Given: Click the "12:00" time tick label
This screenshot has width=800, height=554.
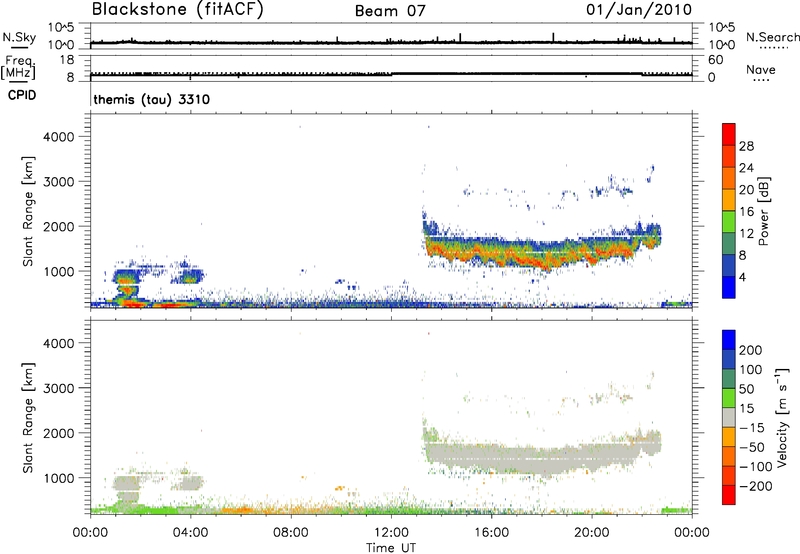Looking at the screenshot, I should click(391, 533).
